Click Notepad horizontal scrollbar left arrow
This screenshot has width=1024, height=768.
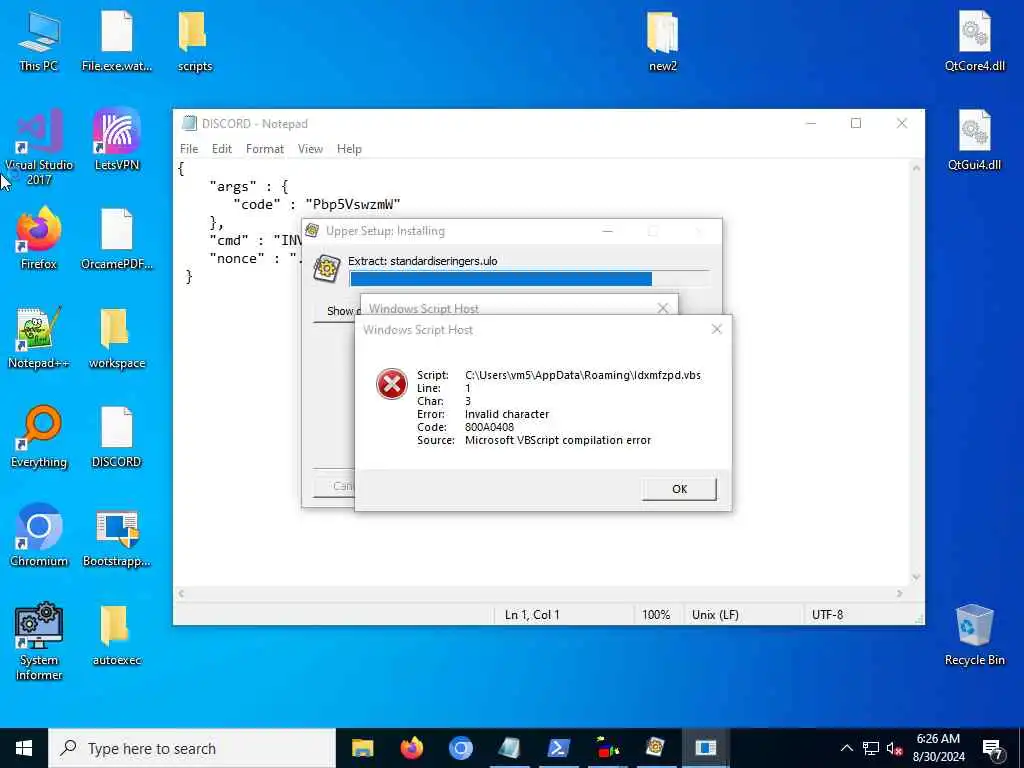(x=182, y=594)
